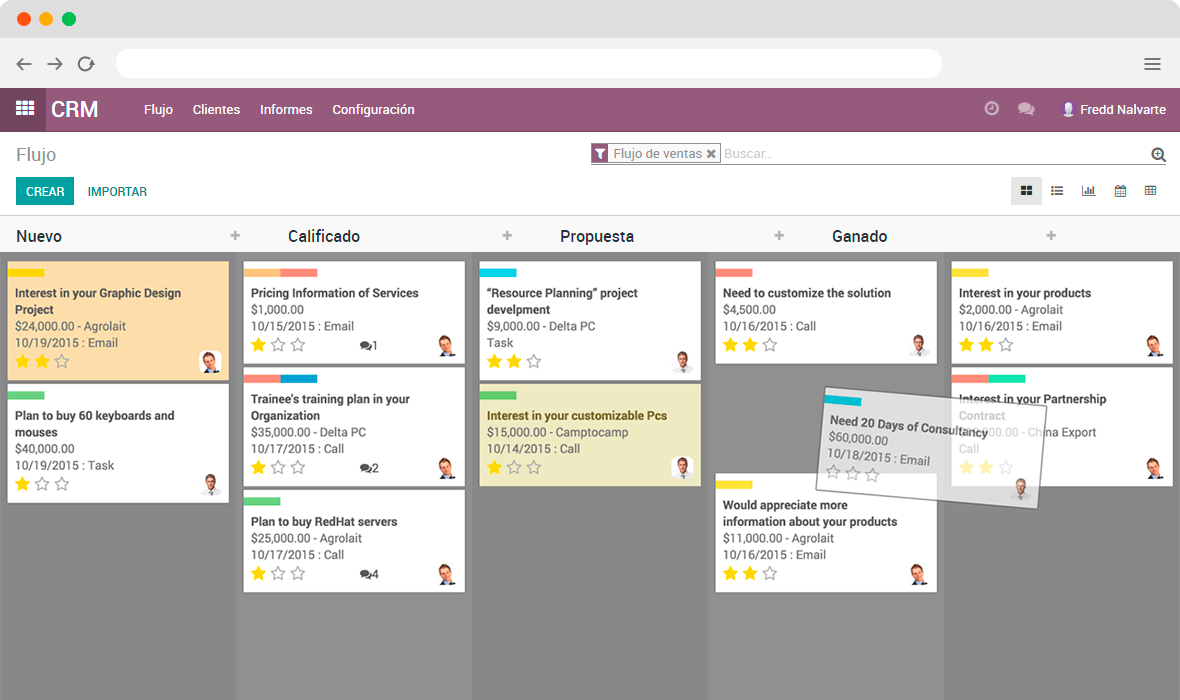1180x700 pixels.
Task: Open the Informes menu
Action: (286, 110)
